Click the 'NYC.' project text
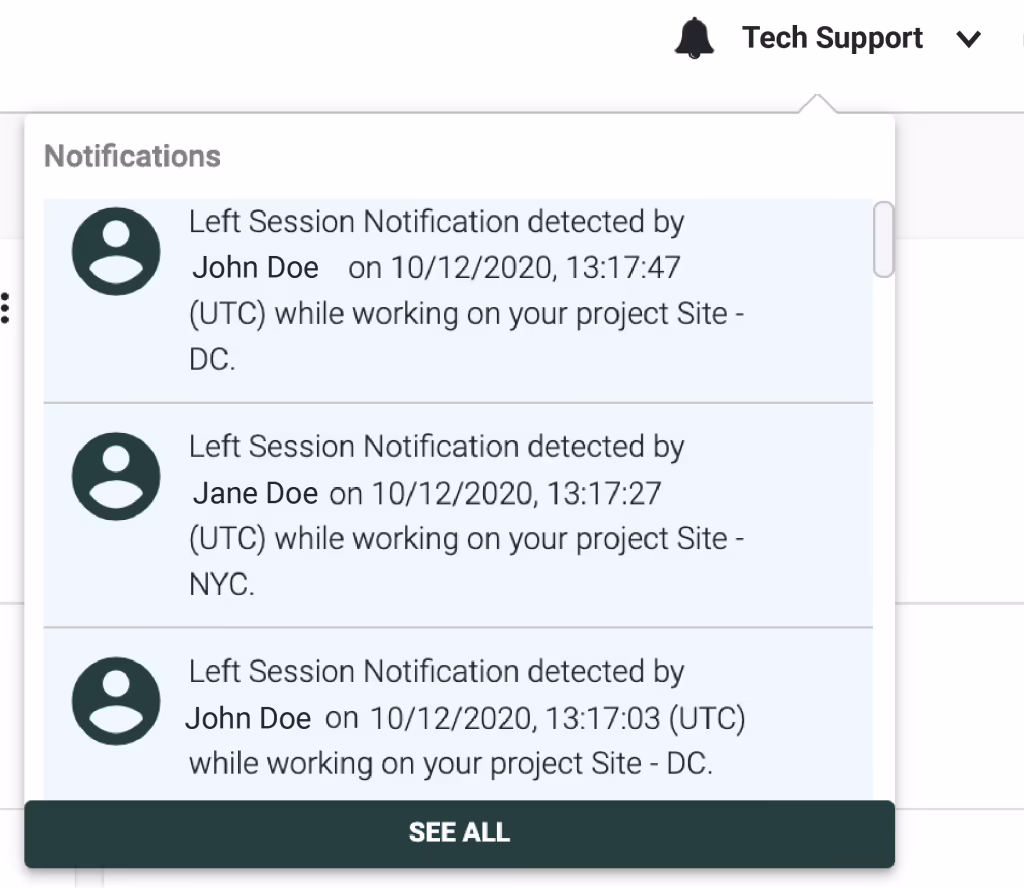The width and height of the screenshot is (1024, 888). tap(221, 584)
